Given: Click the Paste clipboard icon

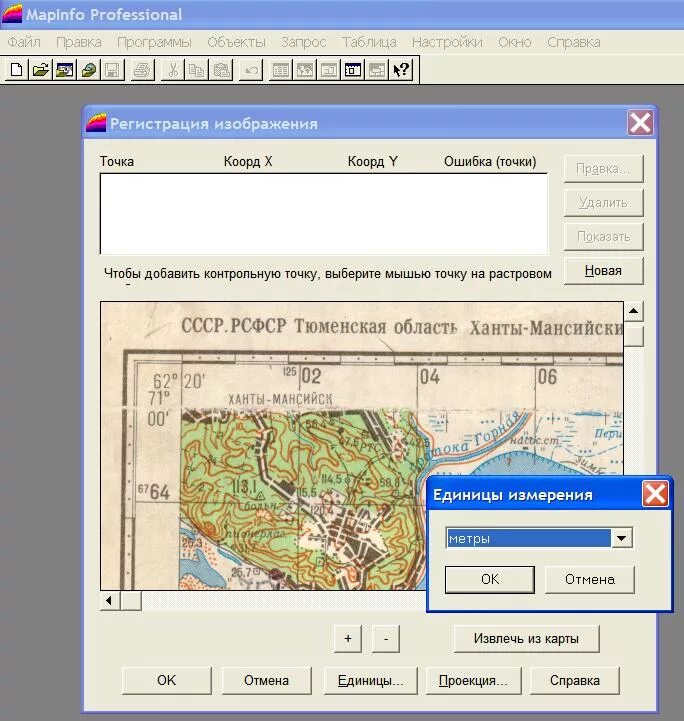Looking at the screenshot, I should 221,70.
